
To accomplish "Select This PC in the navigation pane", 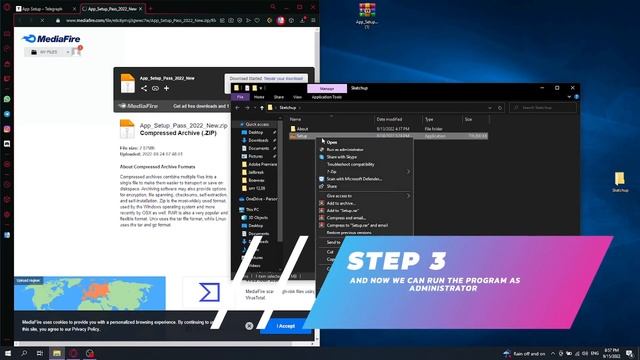I will click(x=253, y=209).
